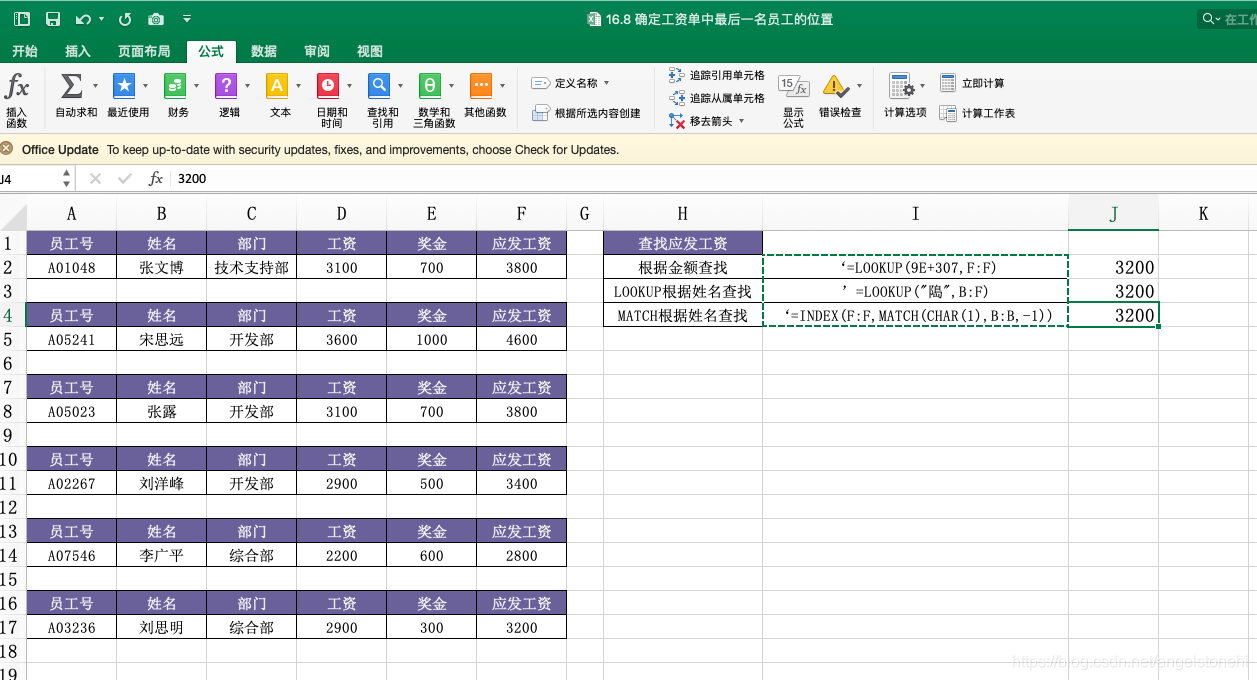
Task: Click the Undo arrow icon
Action: [83, 19]
